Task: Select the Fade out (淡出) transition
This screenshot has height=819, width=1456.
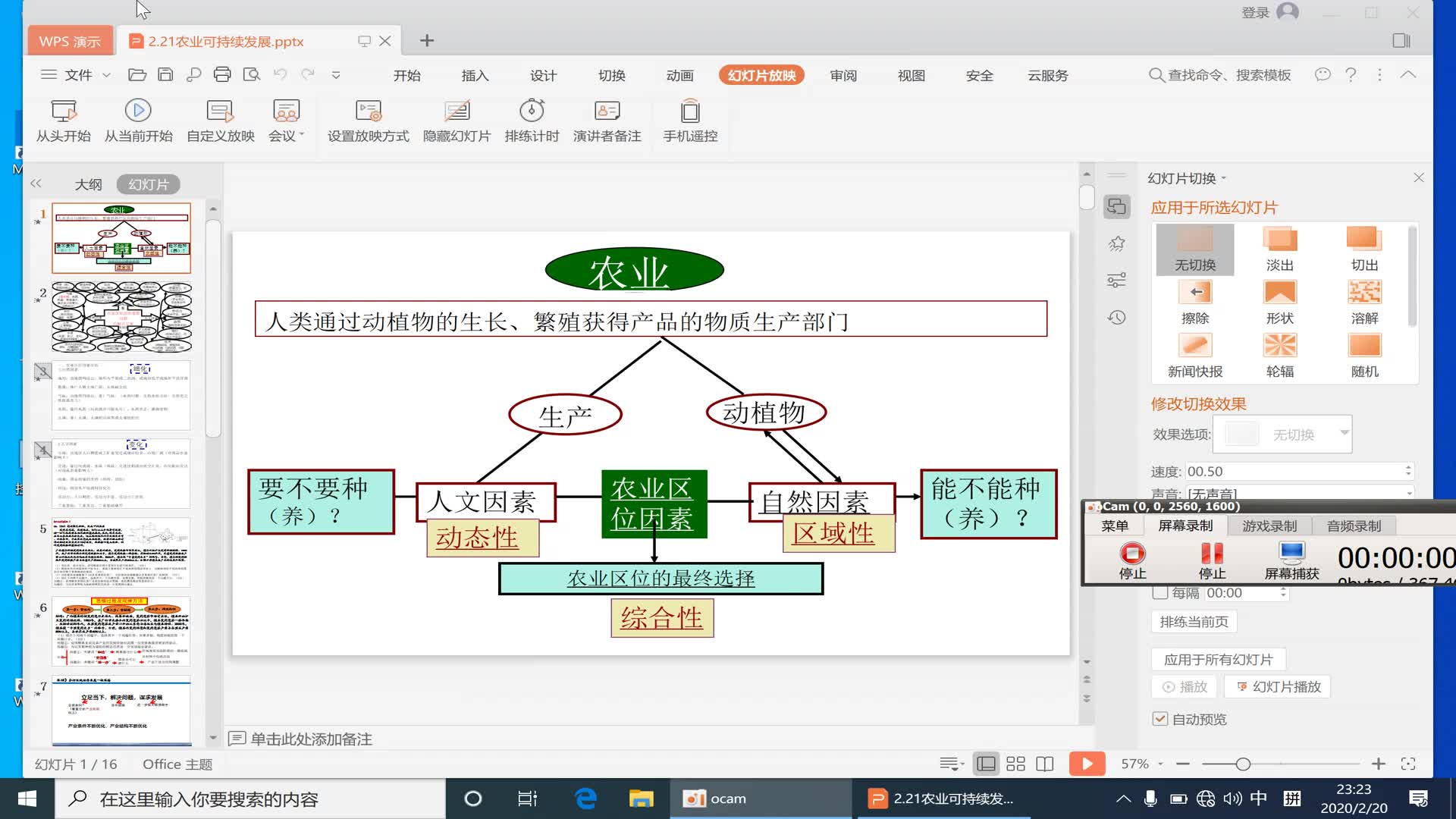Action: coord(1280,249)
